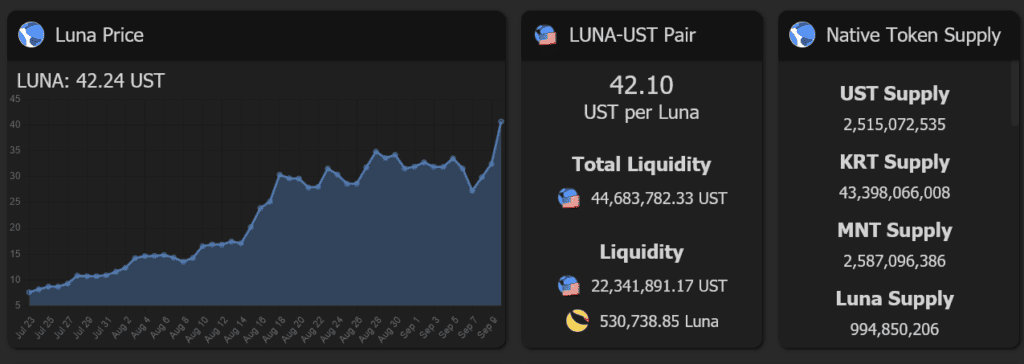Click the KRT Supply heading
The height and width of the screenshot is (364, 1024).
(895, 163)
